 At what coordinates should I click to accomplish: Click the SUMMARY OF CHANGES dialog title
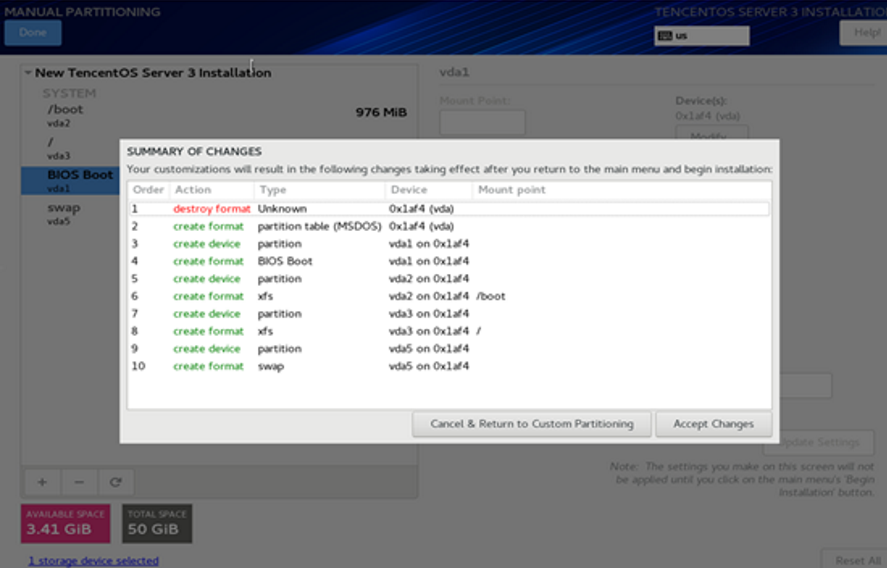194,152
